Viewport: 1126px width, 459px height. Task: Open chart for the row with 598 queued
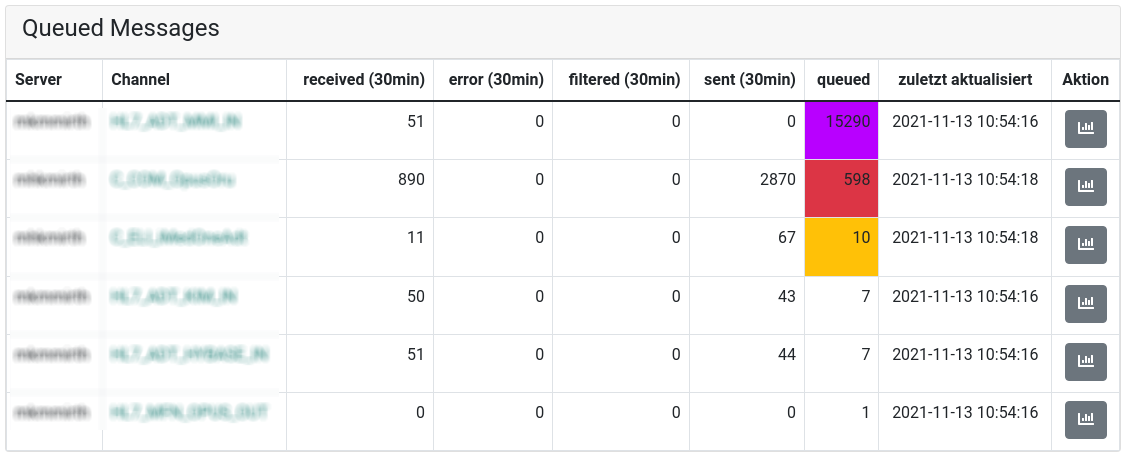pyautogui.click(x=1085, y=187)
